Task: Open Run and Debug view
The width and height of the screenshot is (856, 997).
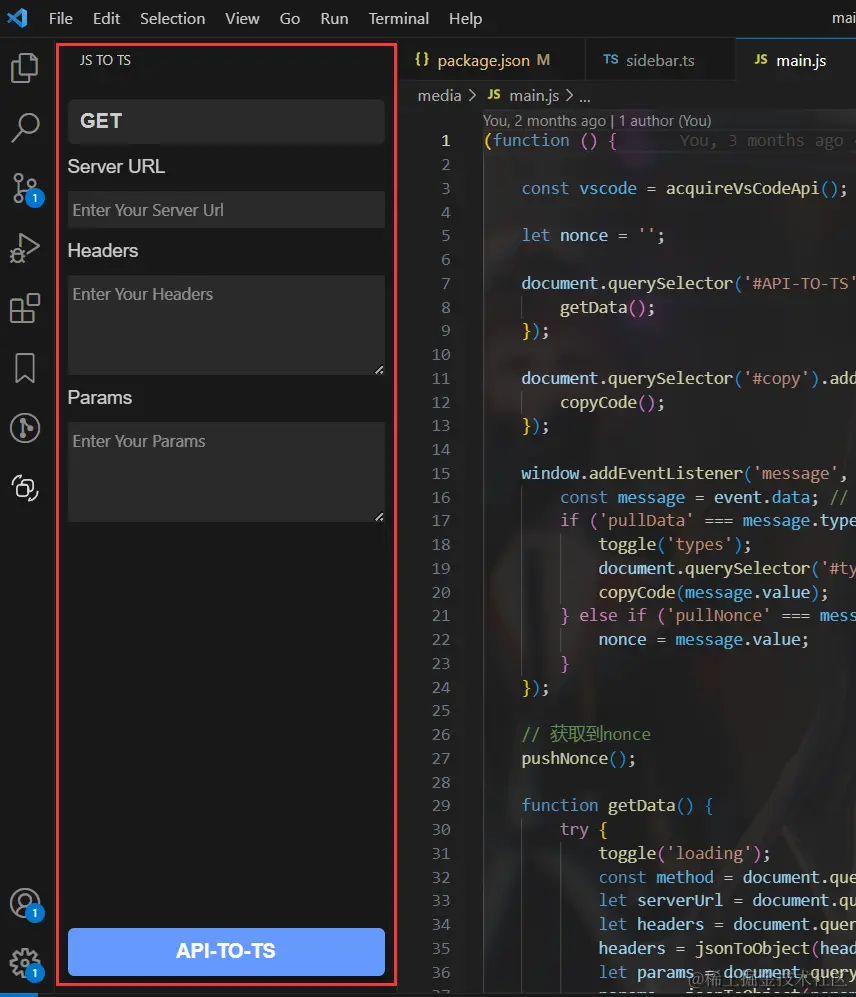Action: point(25,248)
